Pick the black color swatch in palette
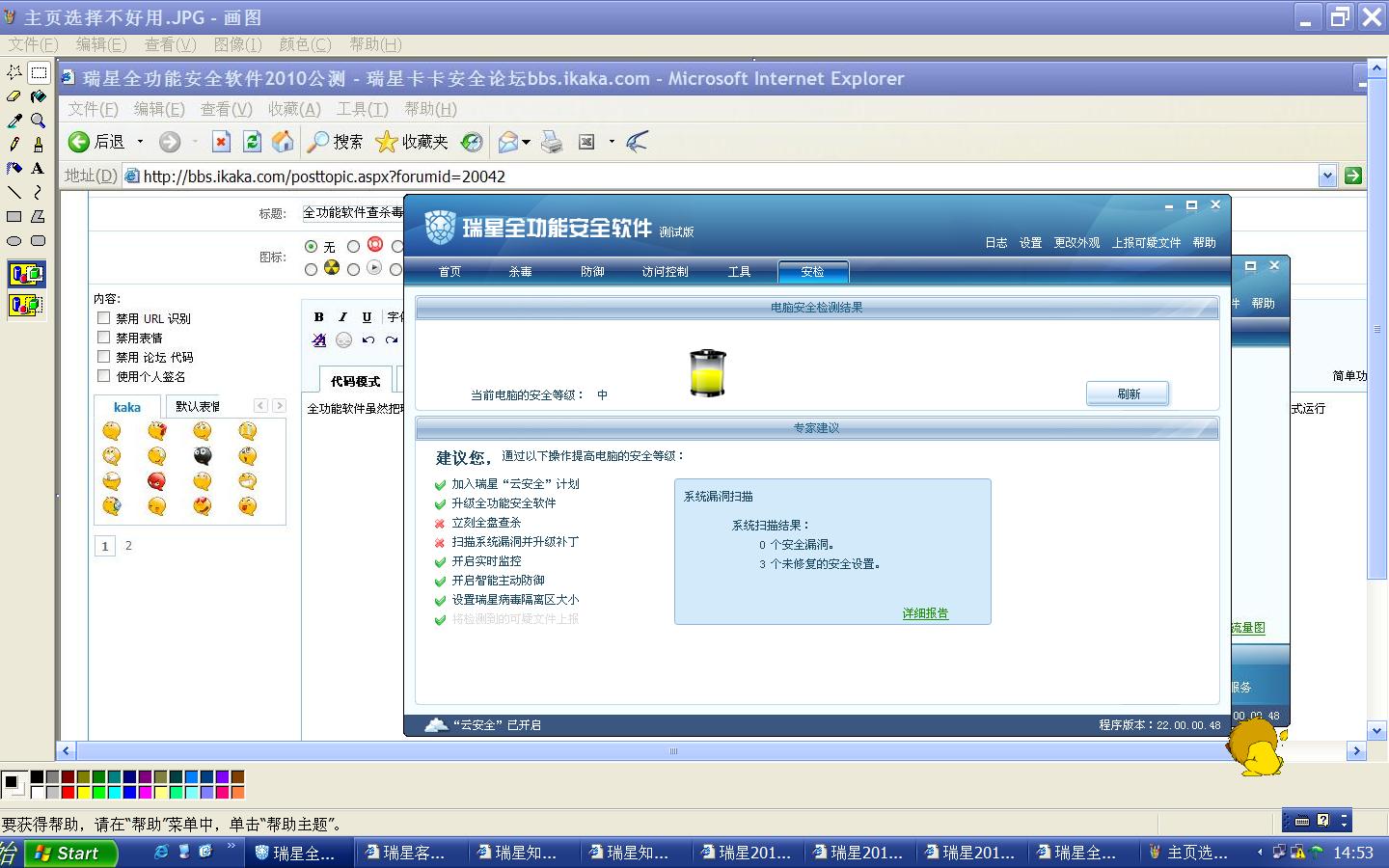The width and height of the screenshot is (1389, 868). pos(37,777)
